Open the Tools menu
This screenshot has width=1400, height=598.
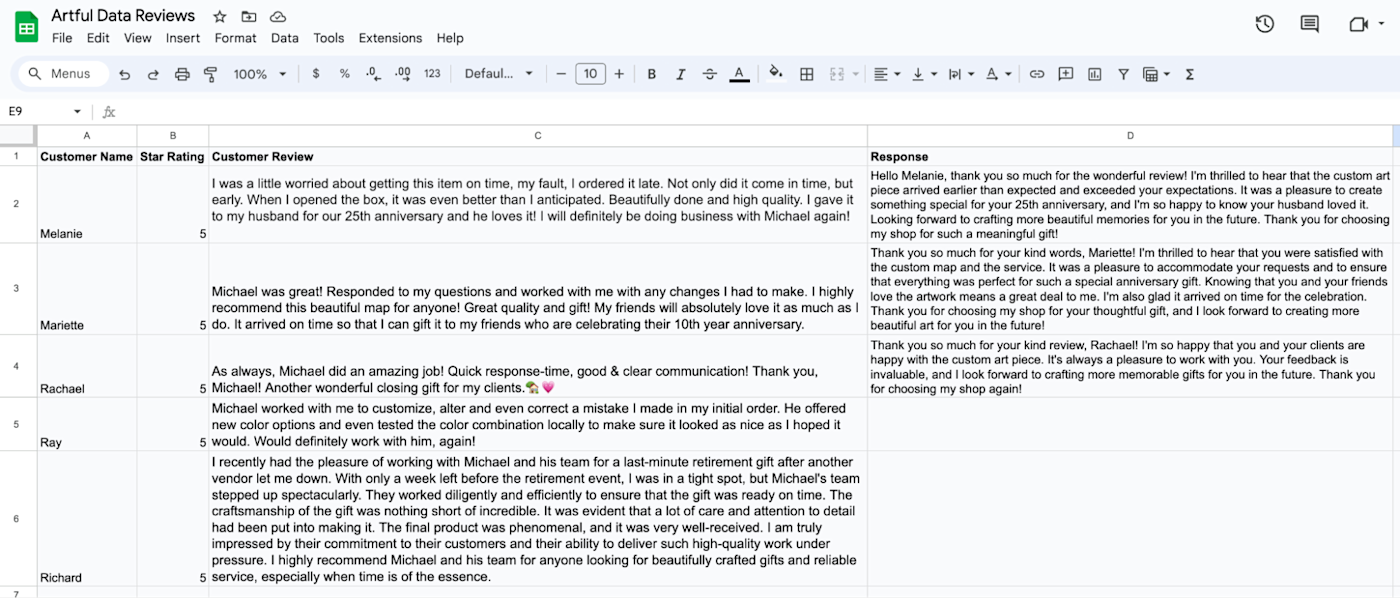point(329,38)
